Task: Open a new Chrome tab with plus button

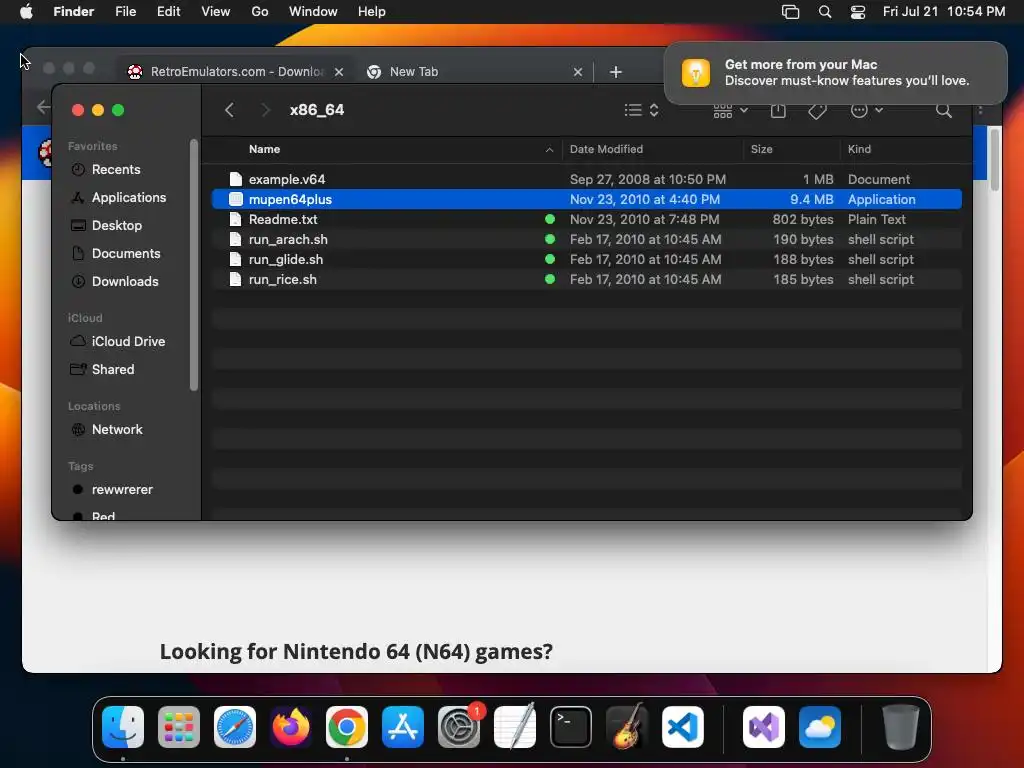Action: (x=615, y=72)
